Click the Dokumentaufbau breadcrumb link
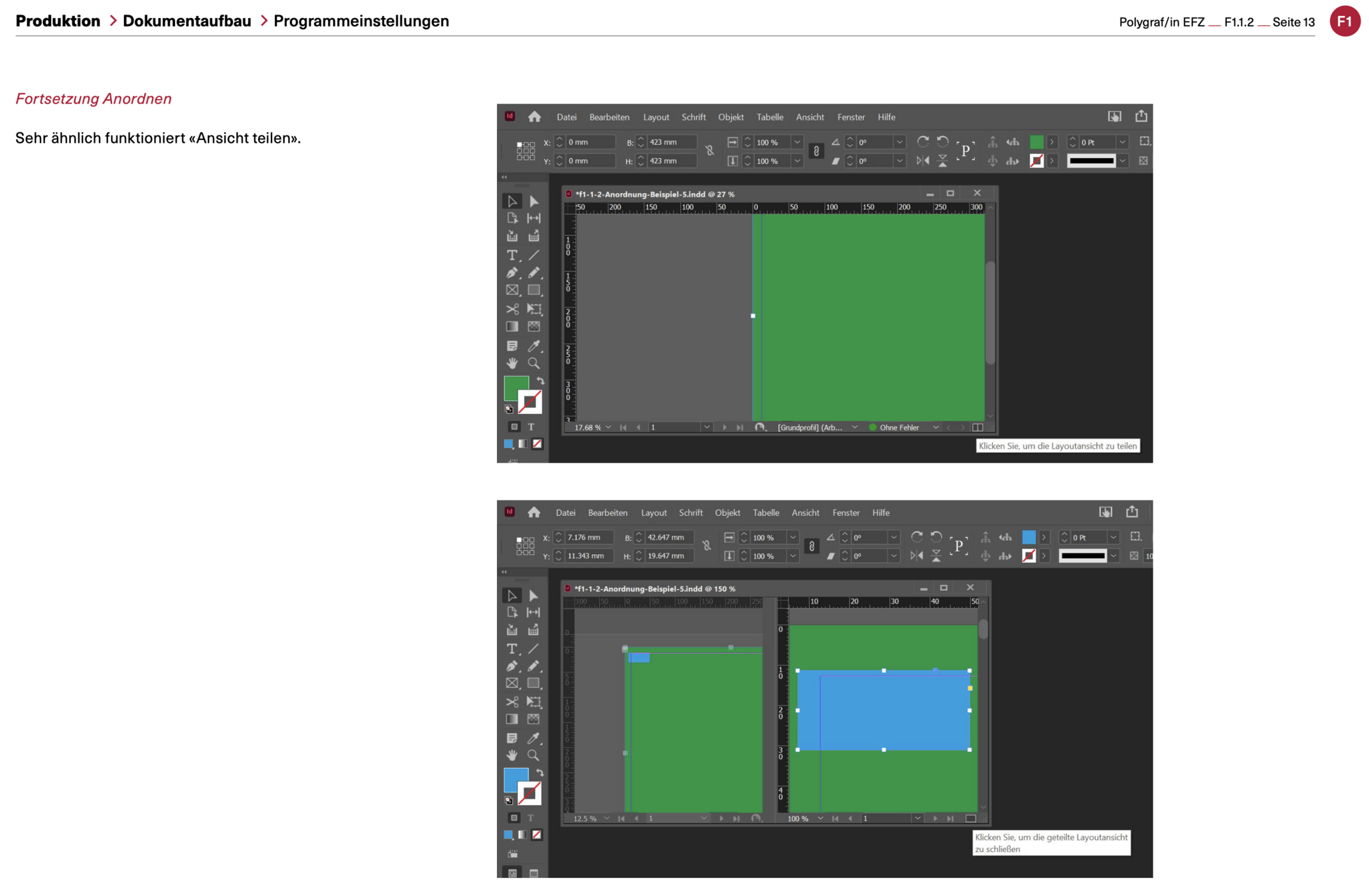This screenshot has height=896, width=1369. (186, 21)
